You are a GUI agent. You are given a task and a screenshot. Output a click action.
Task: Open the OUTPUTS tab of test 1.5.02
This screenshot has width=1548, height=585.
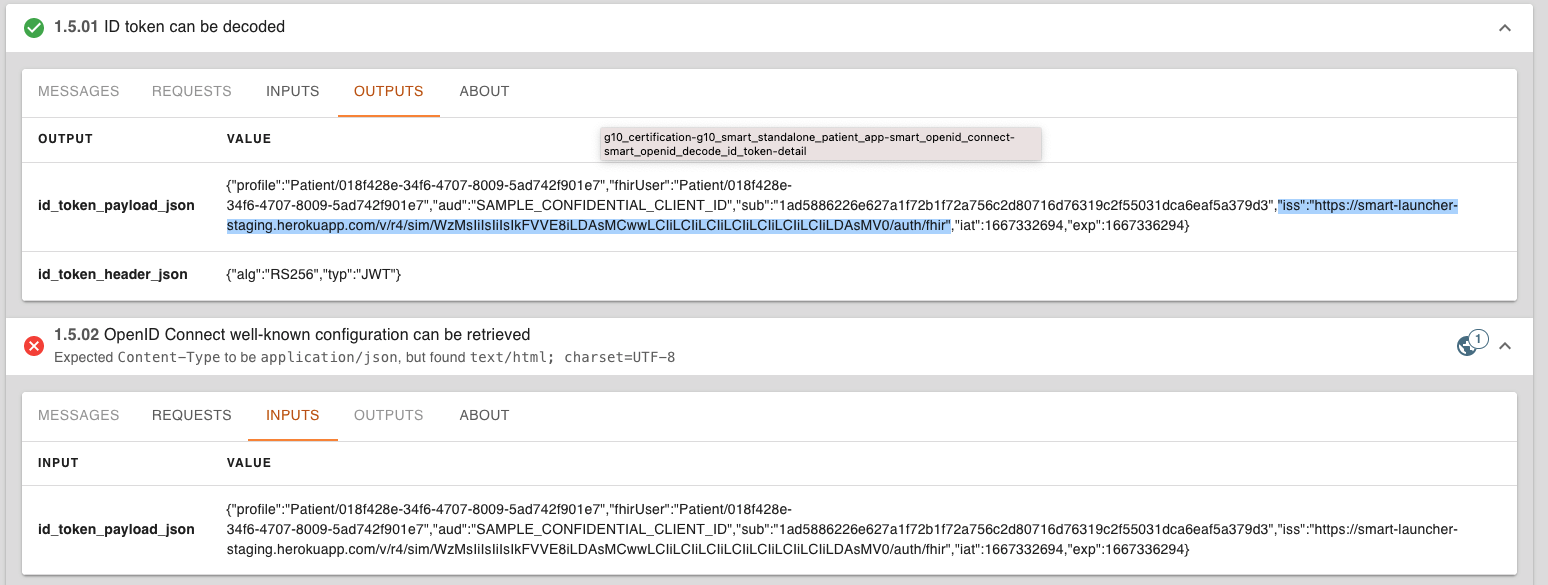coord(388,415)
